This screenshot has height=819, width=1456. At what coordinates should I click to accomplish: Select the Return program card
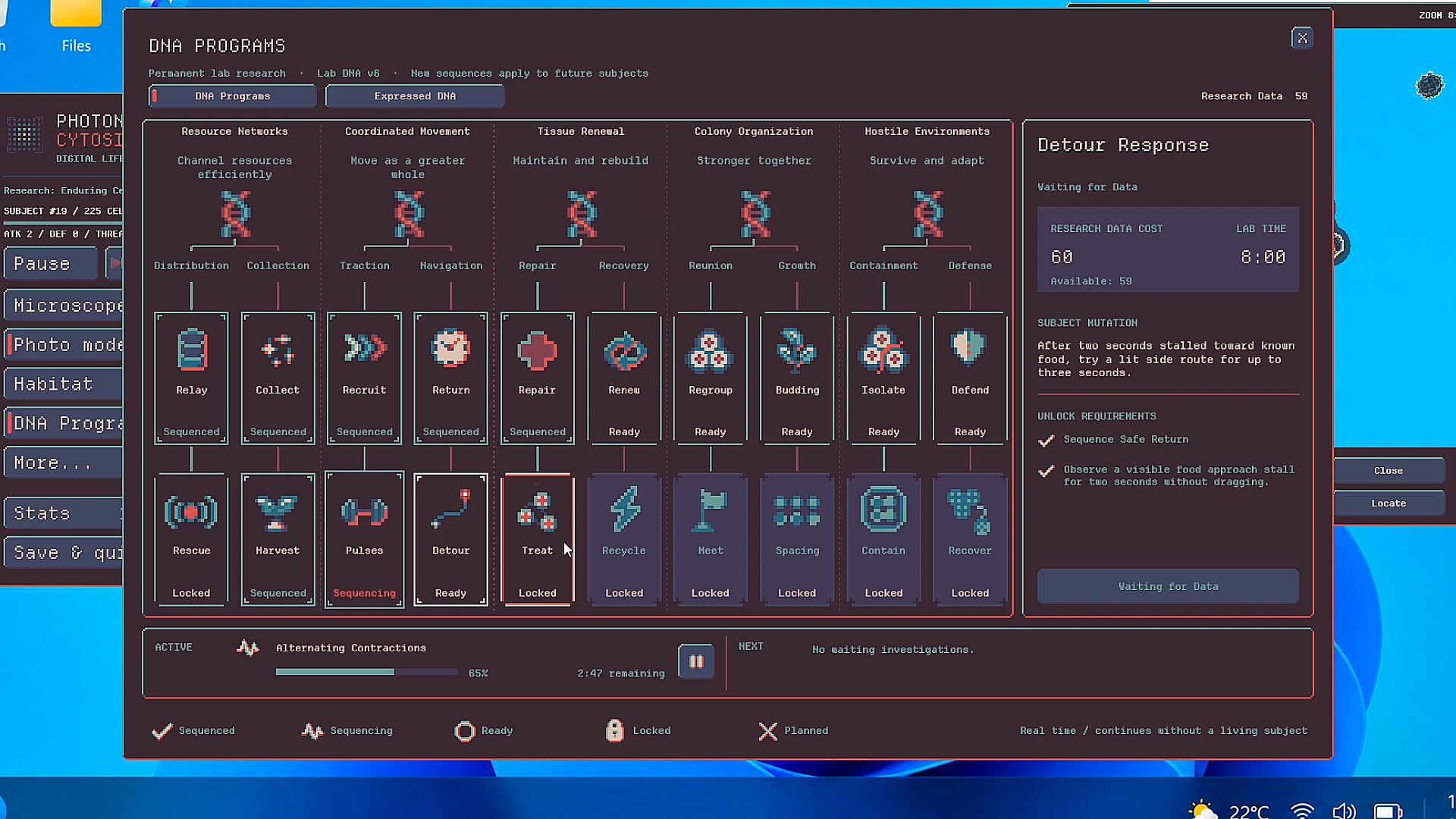pyautogui.click(x=450, y=378)
